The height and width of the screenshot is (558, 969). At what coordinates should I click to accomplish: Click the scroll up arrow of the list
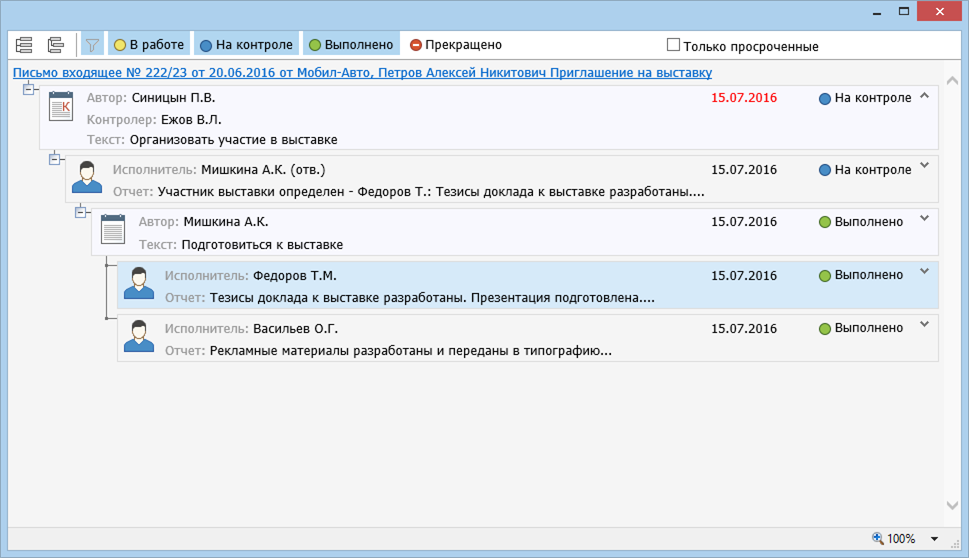[952, 81]
